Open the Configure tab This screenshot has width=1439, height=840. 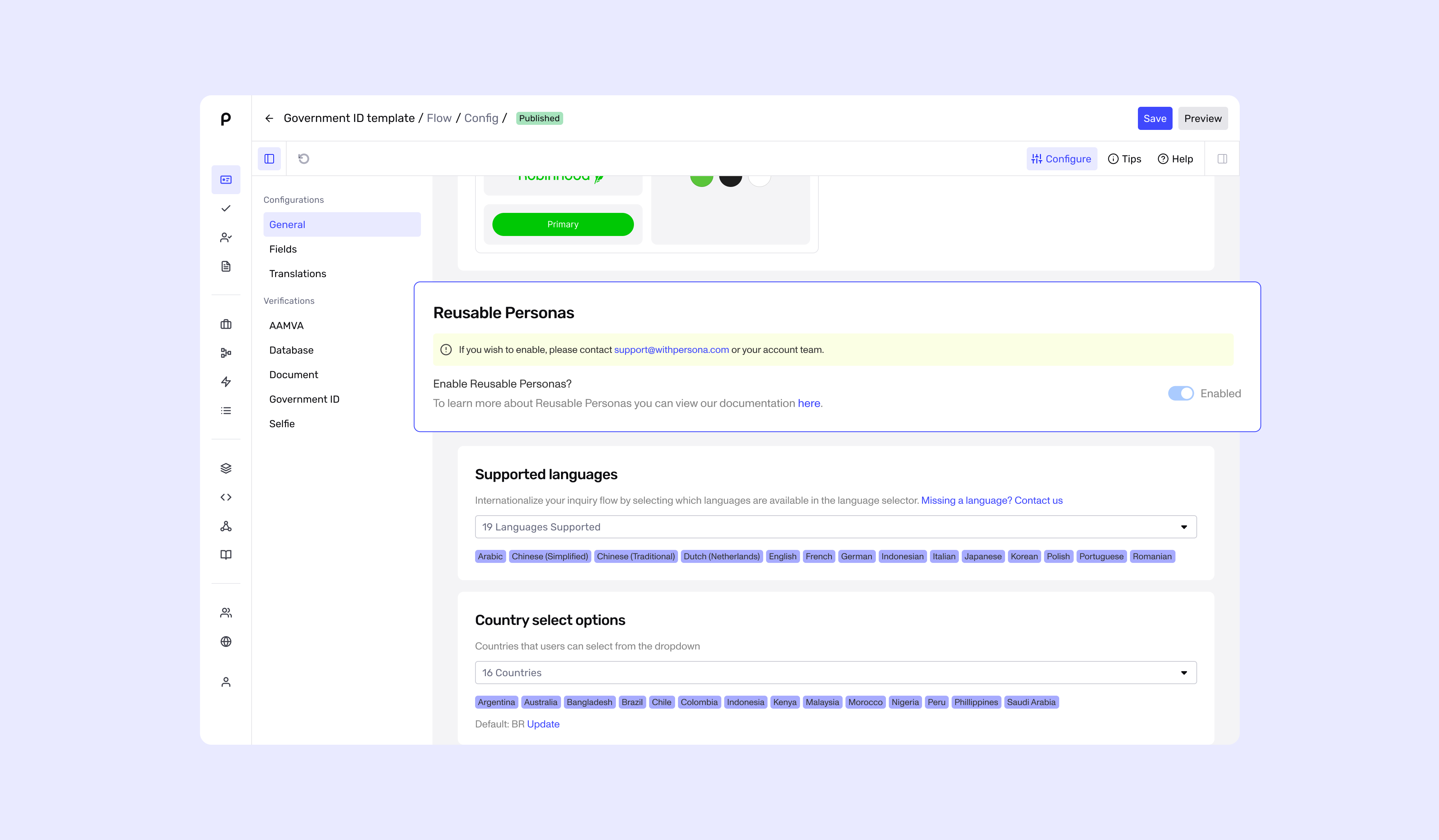[x=1061, y=159]
